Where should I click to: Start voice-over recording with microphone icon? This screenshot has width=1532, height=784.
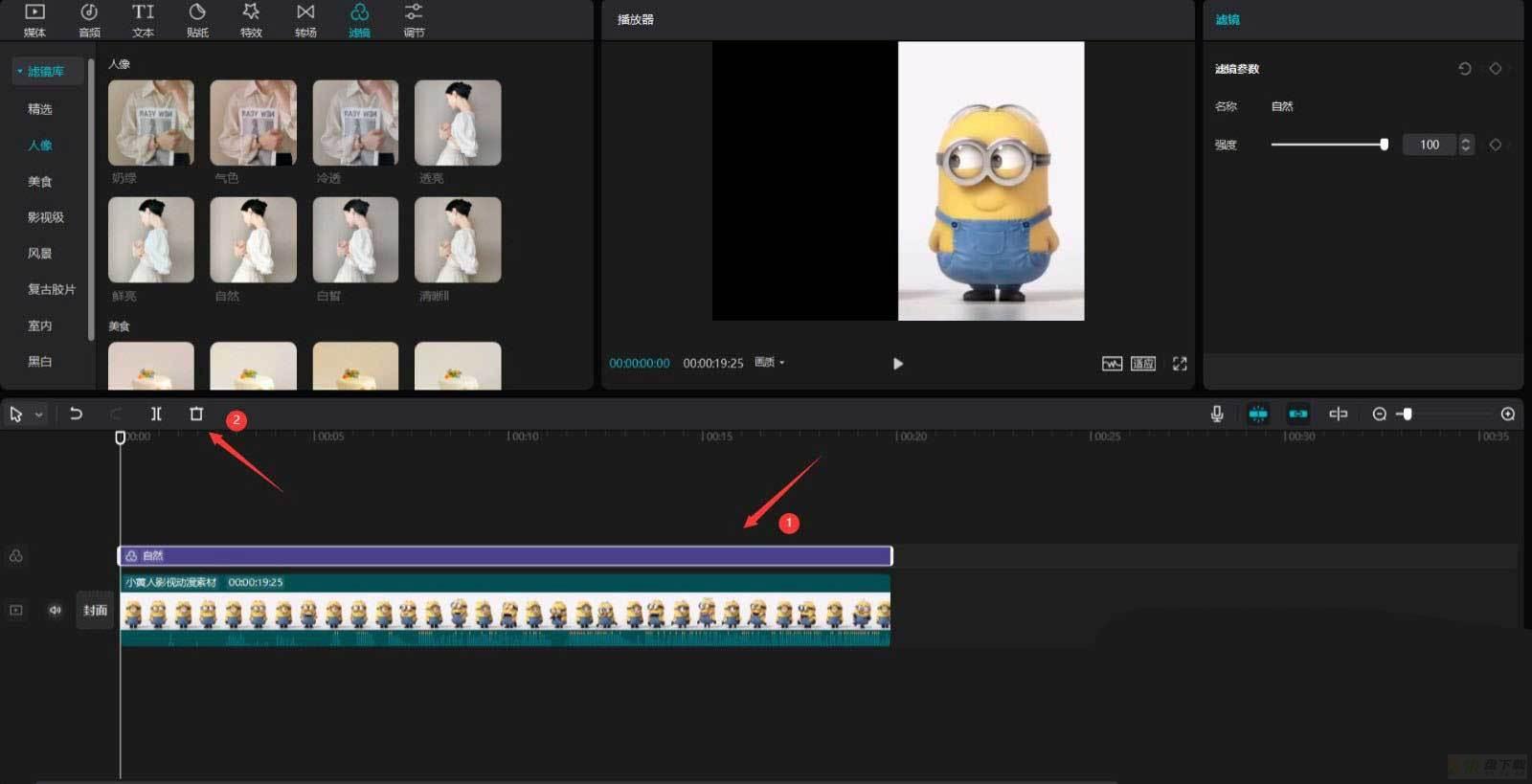coord(1217,414)
